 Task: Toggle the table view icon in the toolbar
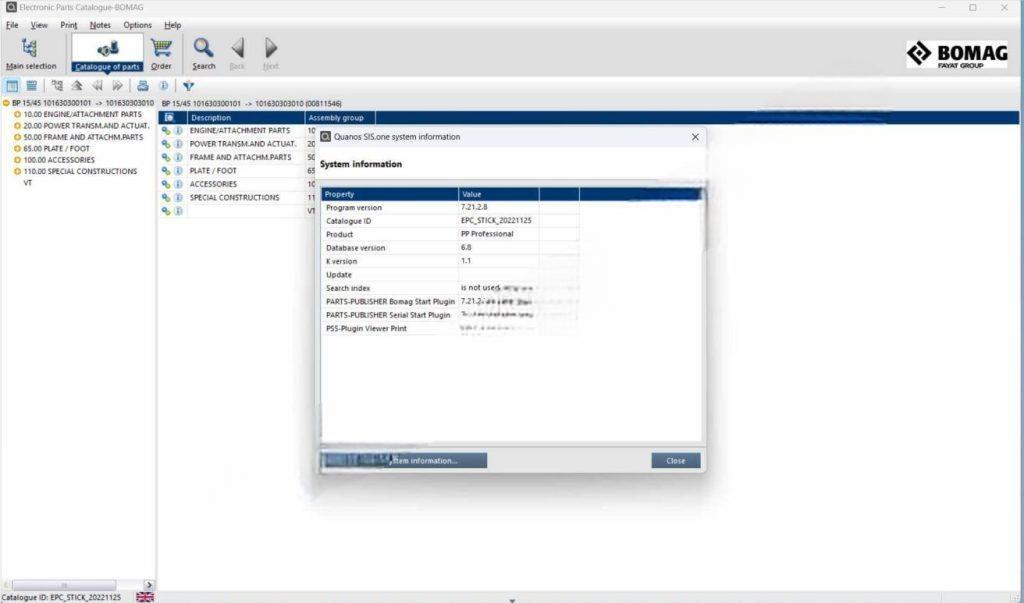[x=12, y=85]
